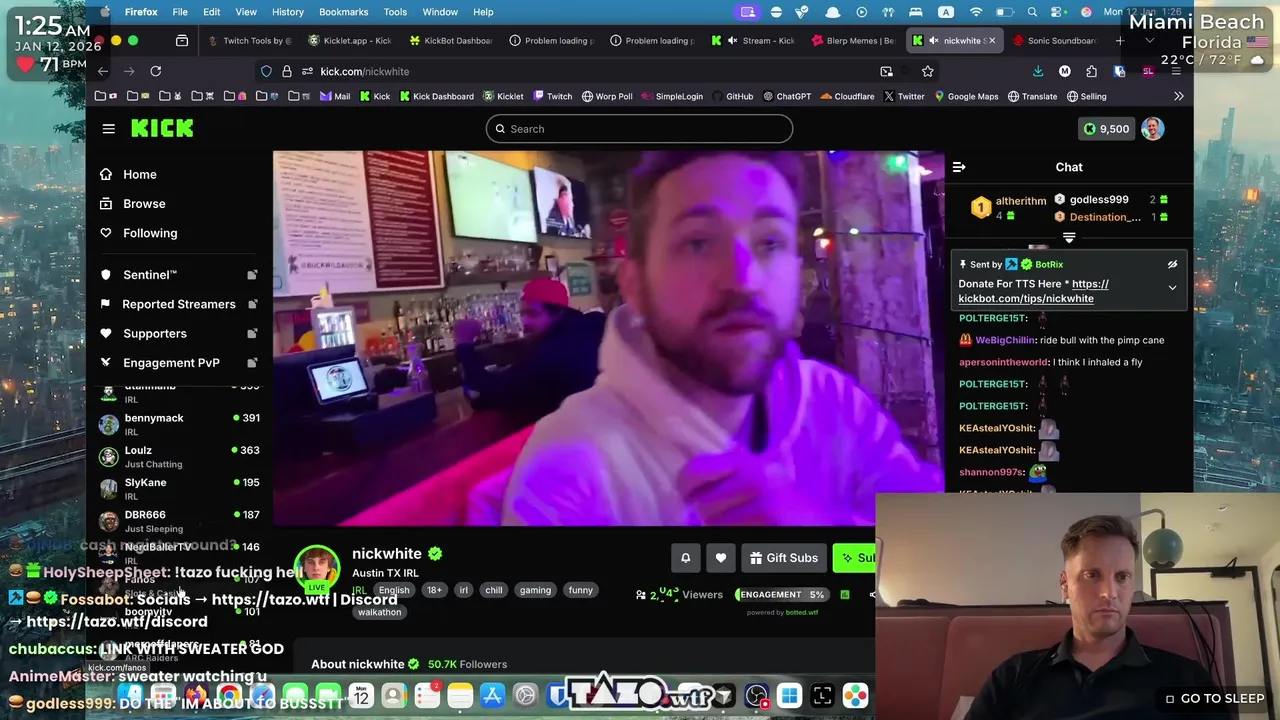
Task: Collapse the chat panel with arrow icon
Action: coord(958,167)
